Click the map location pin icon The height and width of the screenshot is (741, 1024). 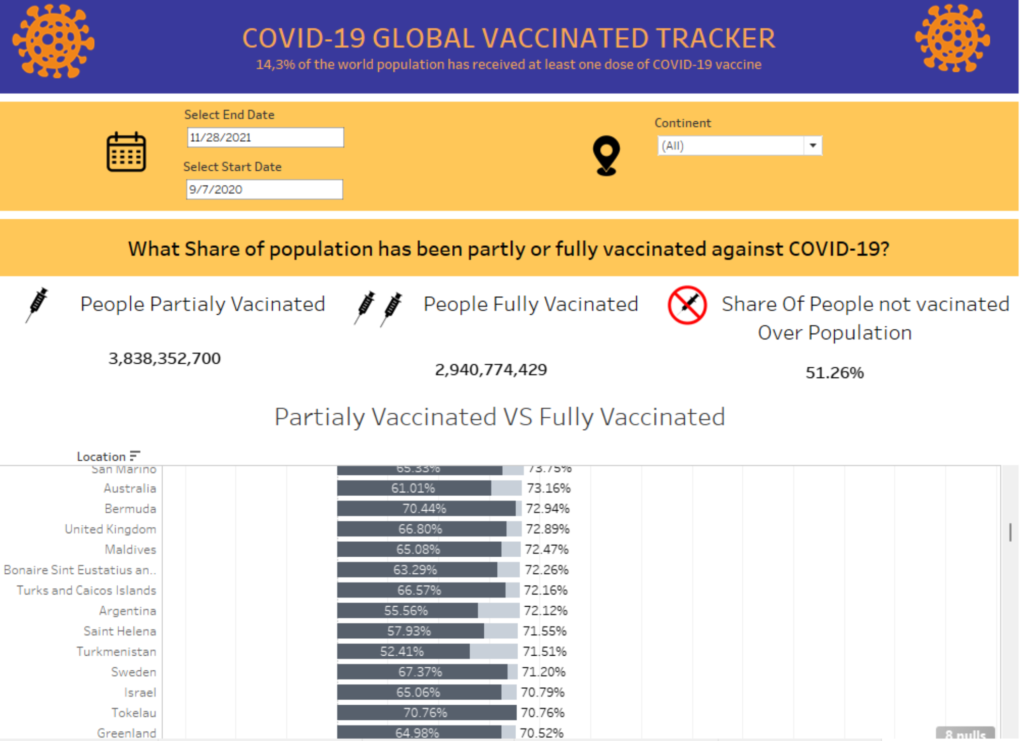[x=606, y=156]
